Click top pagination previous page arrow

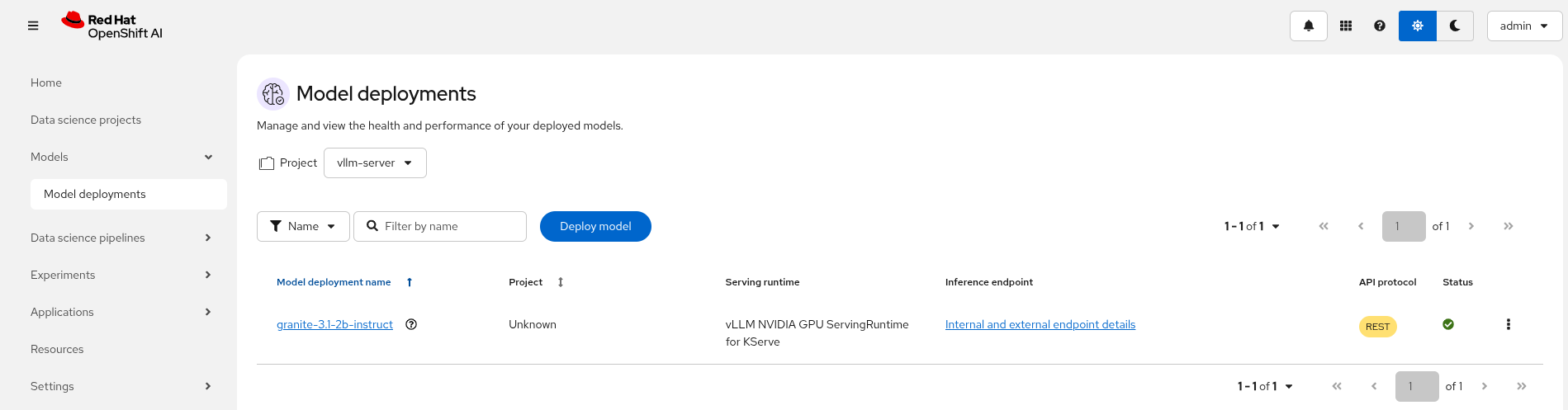pos(1361,226)
